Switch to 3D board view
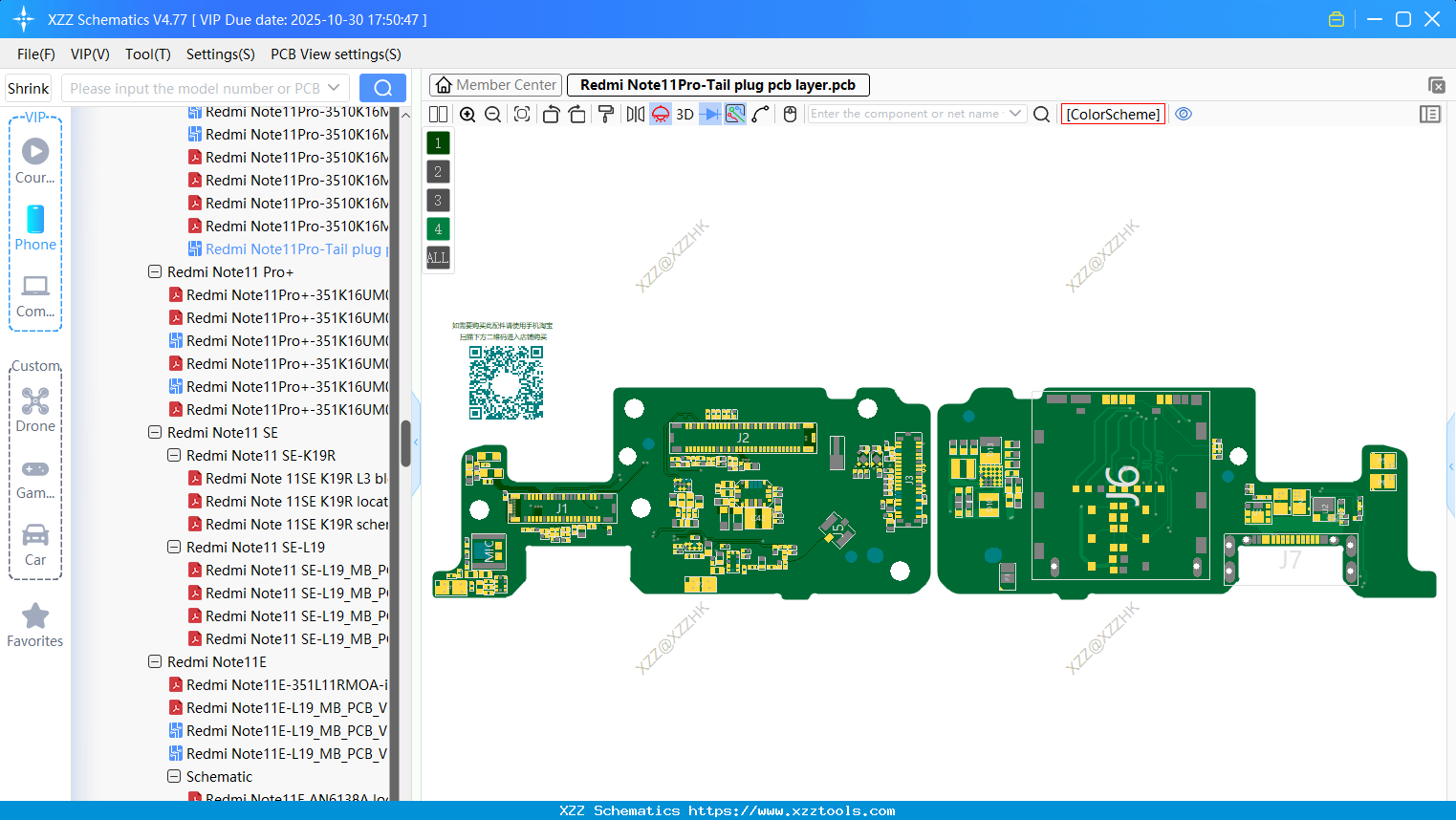The image size is (1456, 820). click(685, 114)
